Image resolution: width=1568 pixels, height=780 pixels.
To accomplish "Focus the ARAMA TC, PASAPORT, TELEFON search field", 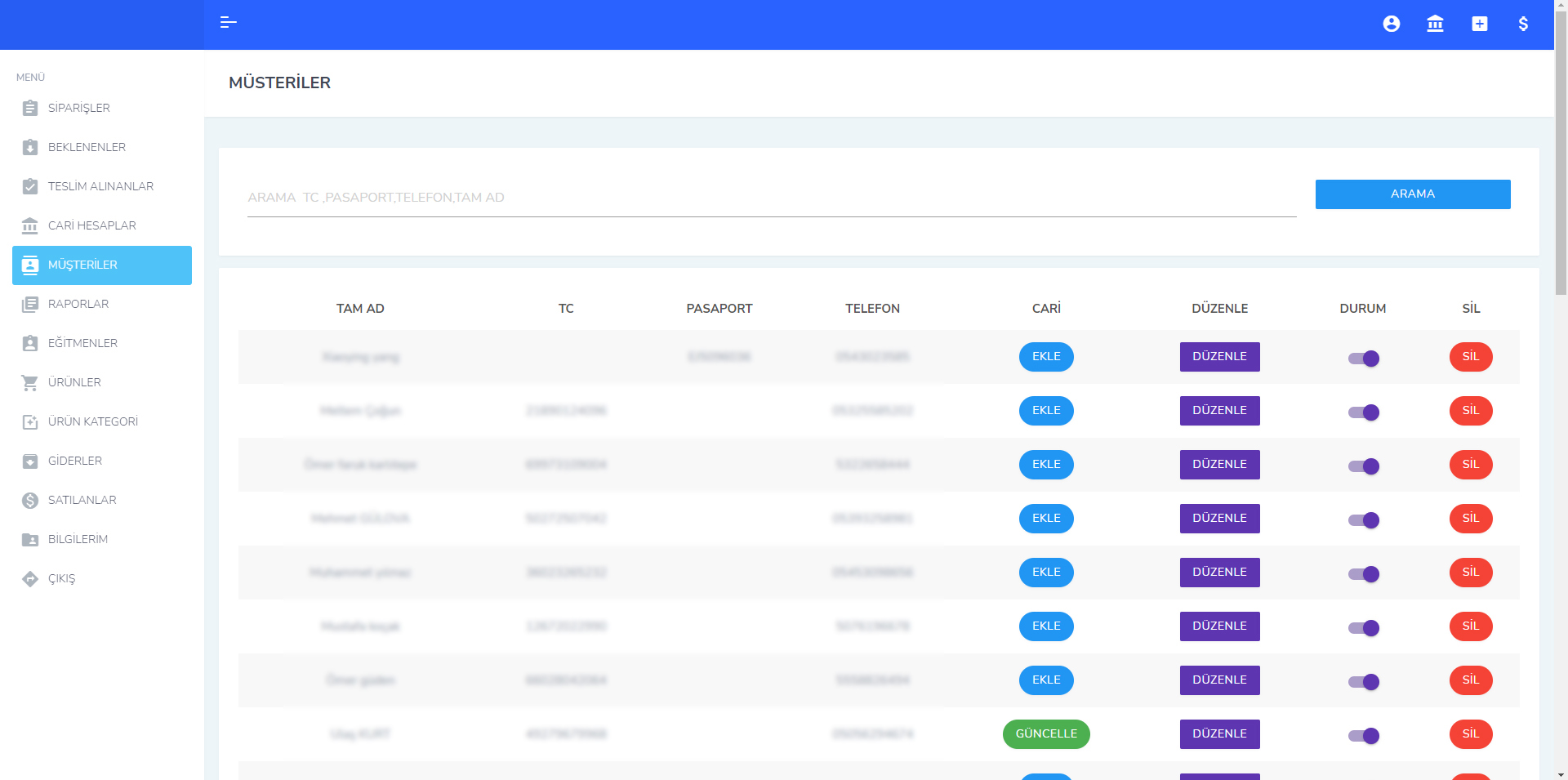I will [772, 198].
